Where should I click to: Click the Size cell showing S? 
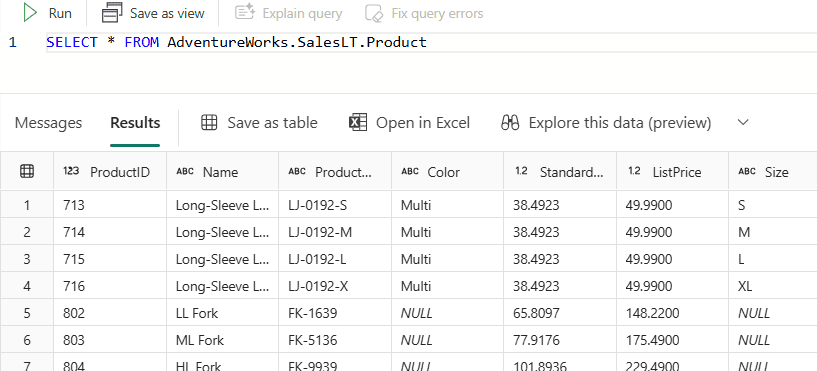pyautogui.click(x=773, y=205)
